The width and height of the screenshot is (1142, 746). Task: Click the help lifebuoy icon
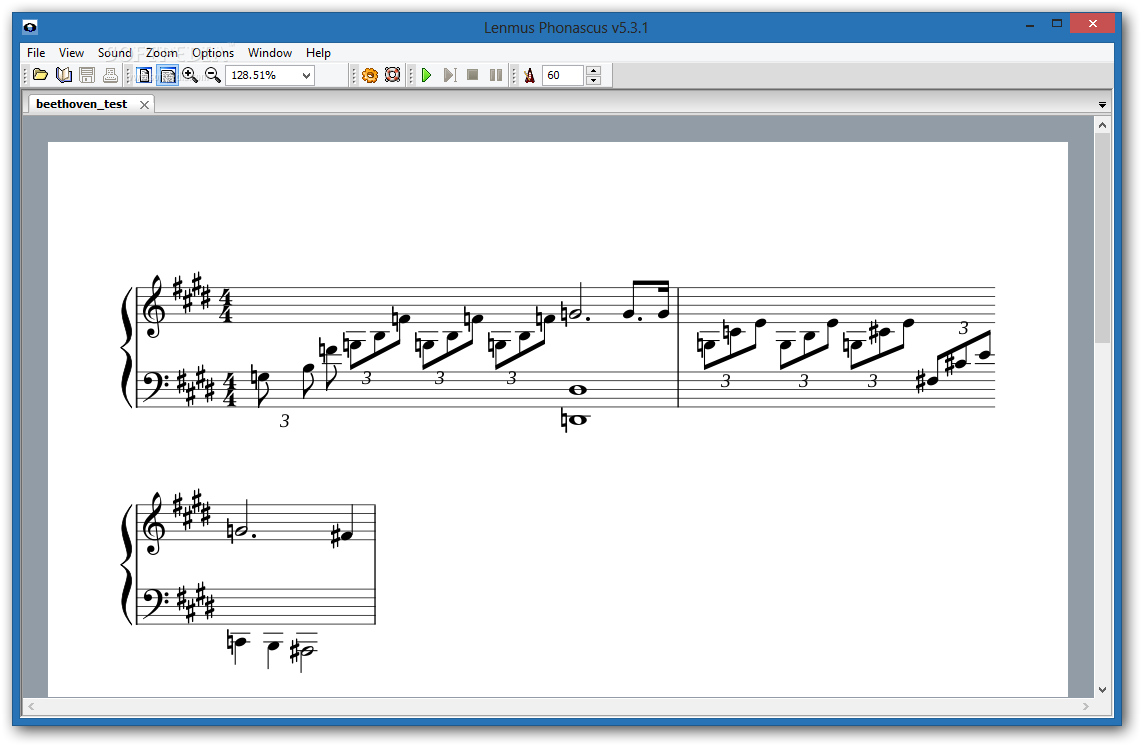pos(393,75)
